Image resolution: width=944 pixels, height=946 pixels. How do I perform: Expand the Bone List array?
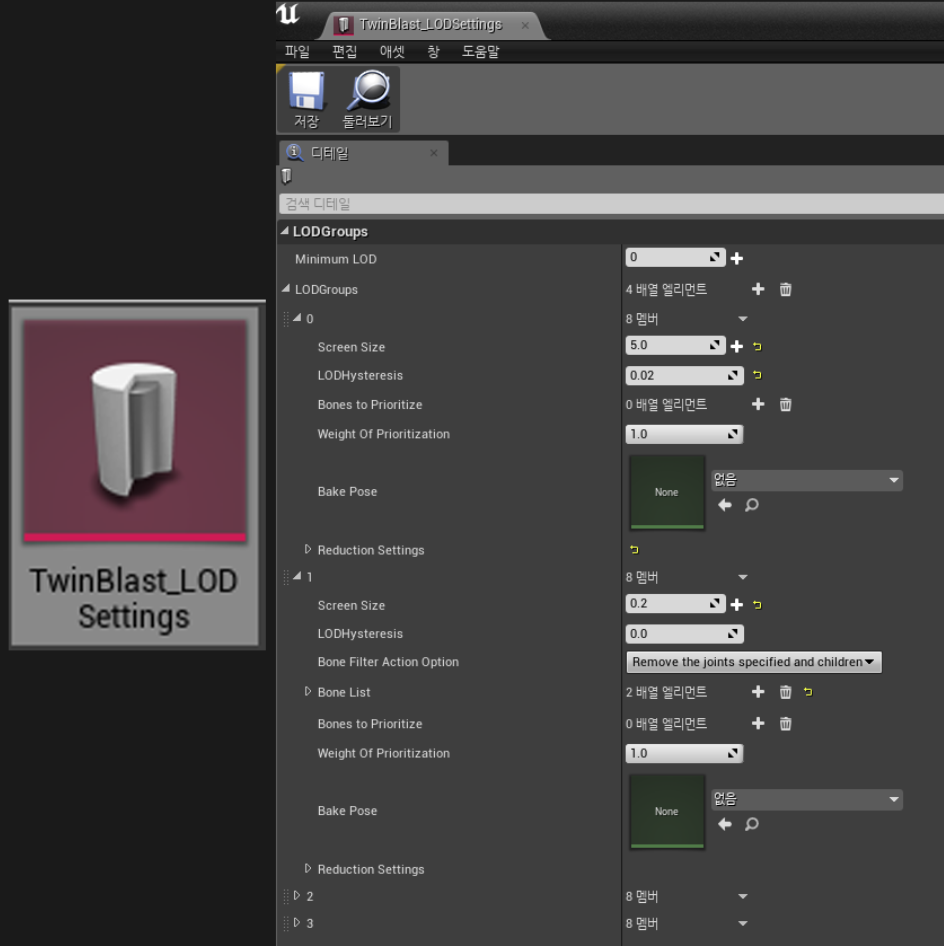[x=308, y=691]
